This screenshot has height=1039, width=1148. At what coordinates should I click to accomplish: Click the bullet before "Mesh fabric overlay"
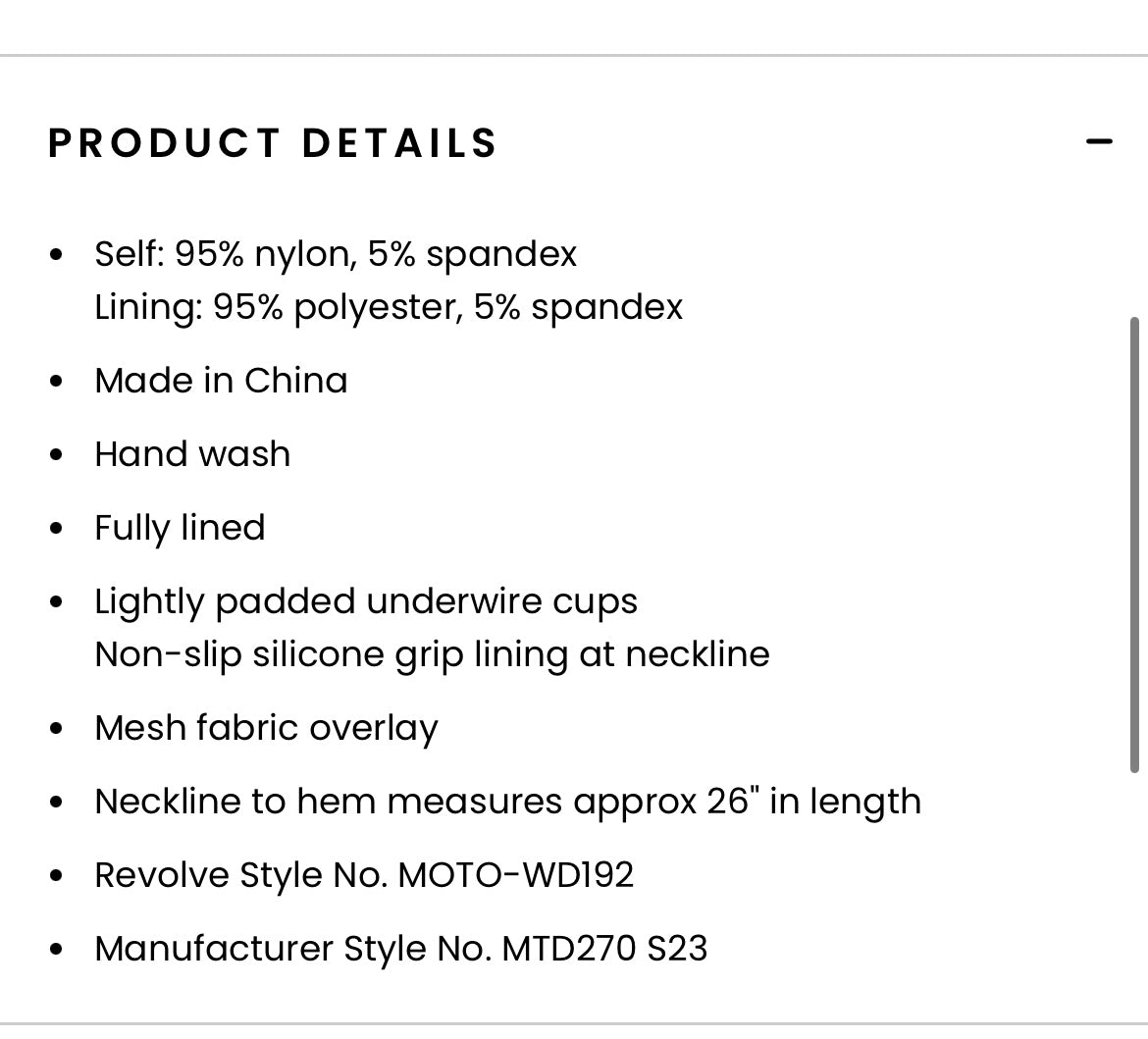pos(57,729)
